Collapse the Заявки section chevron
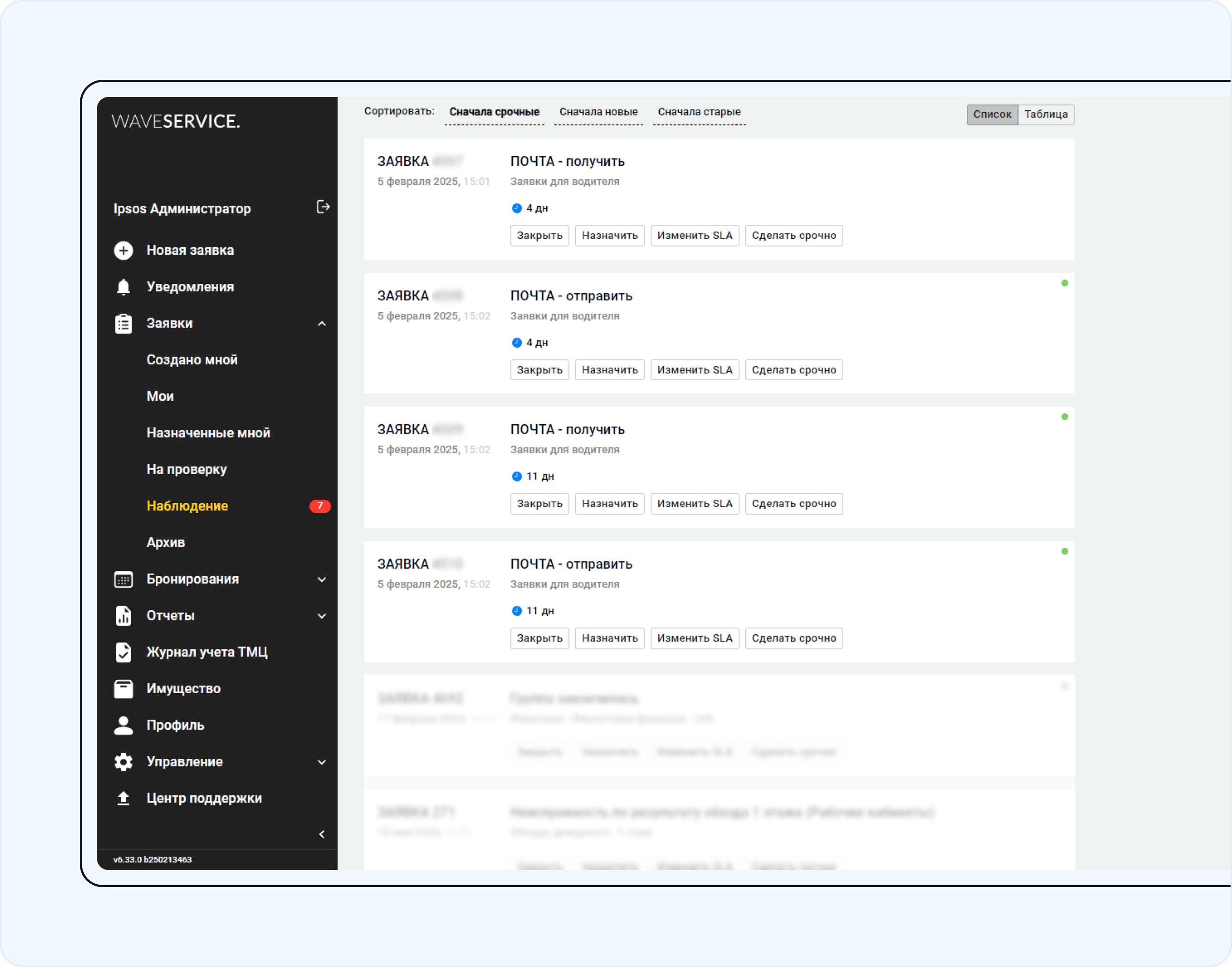Viewport: 1232px width, 967px height. (321, 324)
